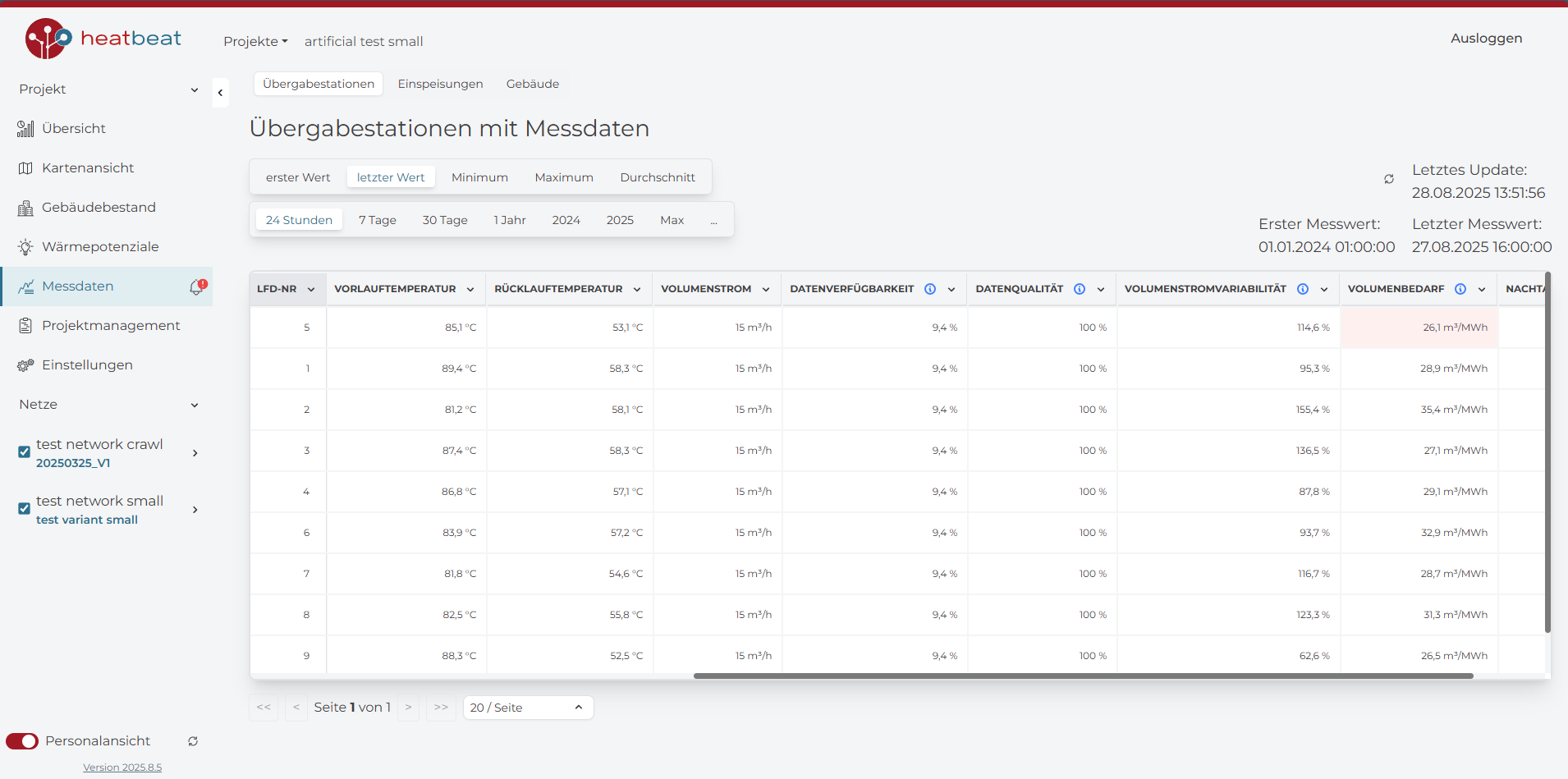This screenshot has width=1568, height=779.
Task: Show info for Volumenstromvariabilität column
Action: (x=1303, y=289)
